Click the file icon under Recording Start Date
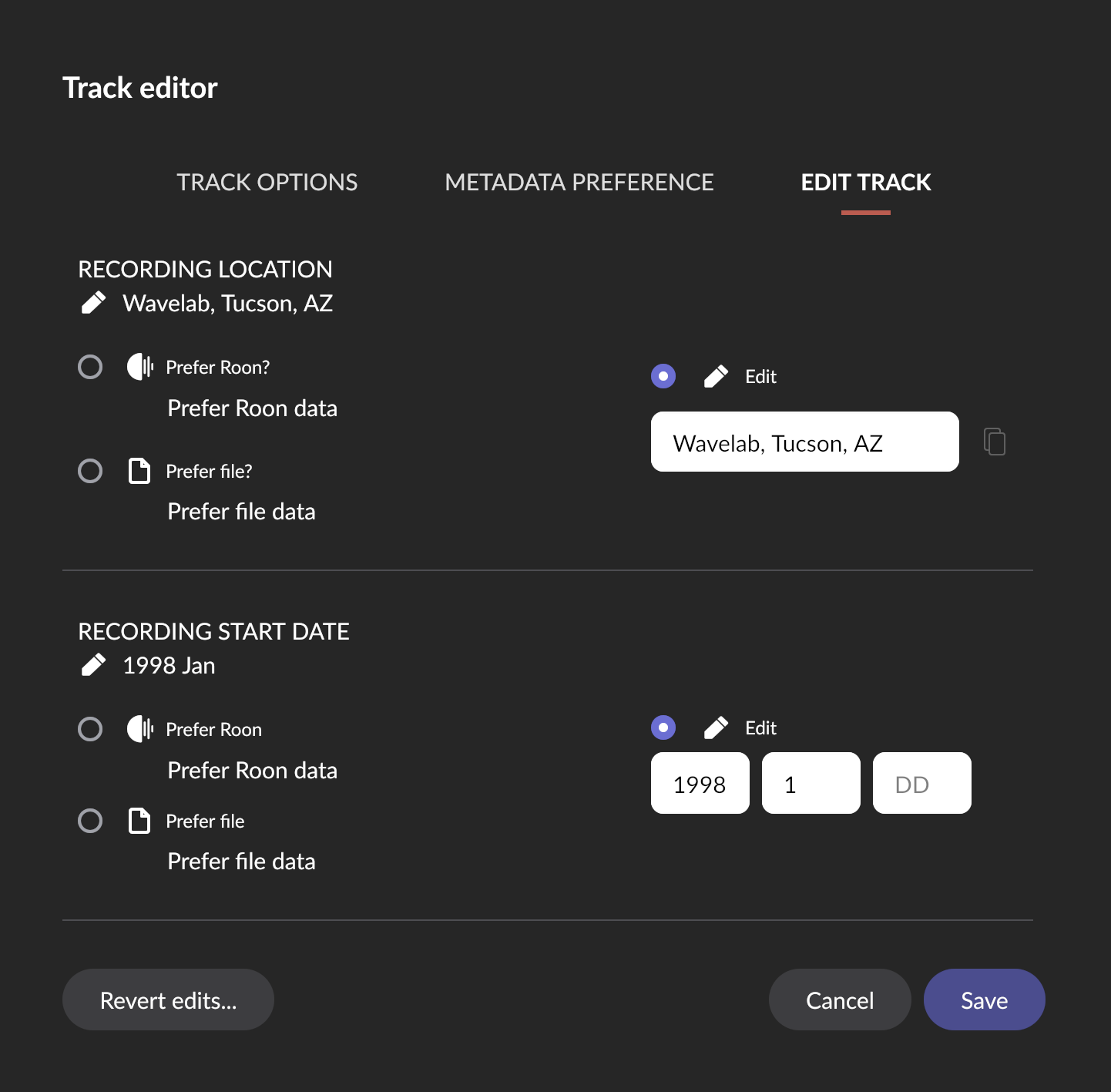 pos(139,821)
